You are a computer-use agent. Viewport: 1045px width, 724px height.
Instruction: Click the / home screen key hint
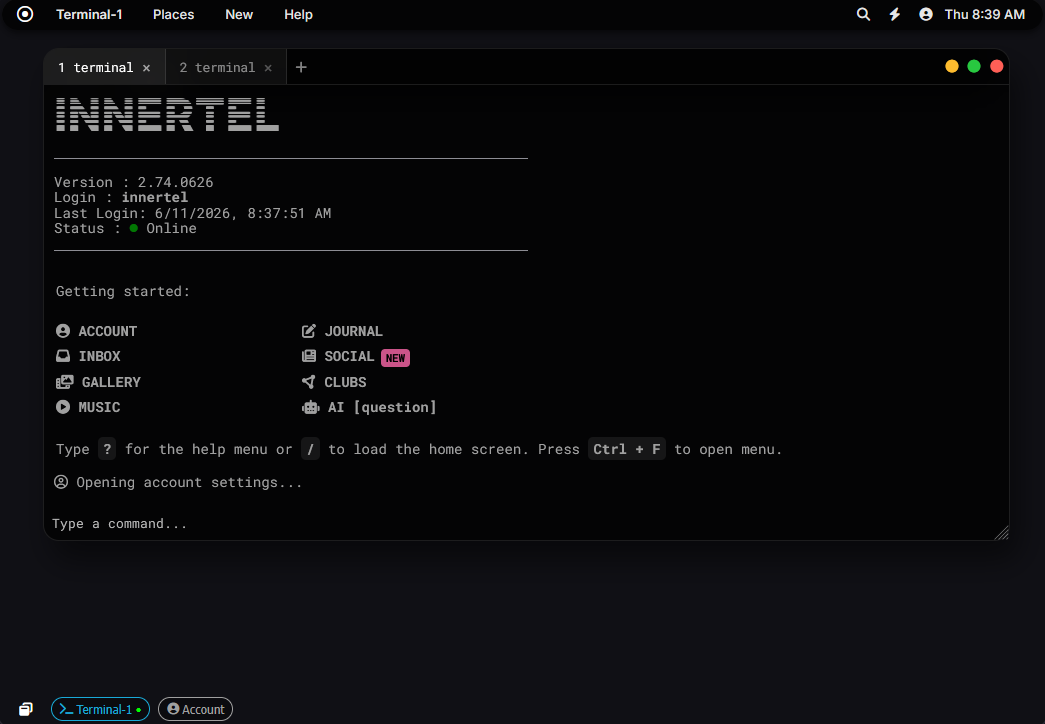pos(310,449)
